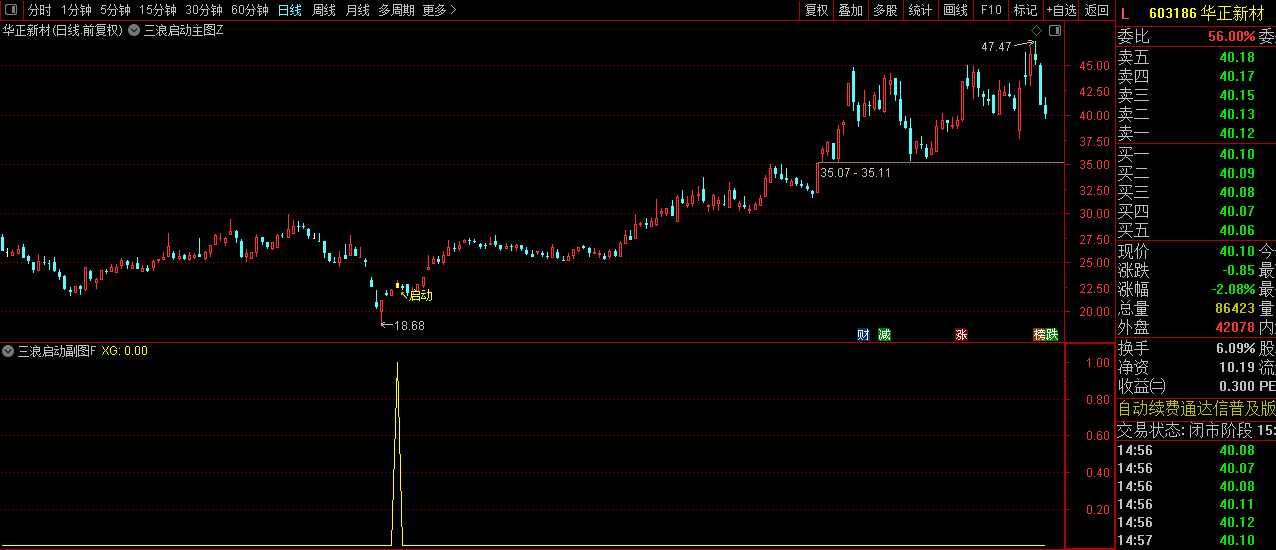Click the 外盘 42078 value
This screenshot has width=1276, height=550.
[x=1235, y=327]
